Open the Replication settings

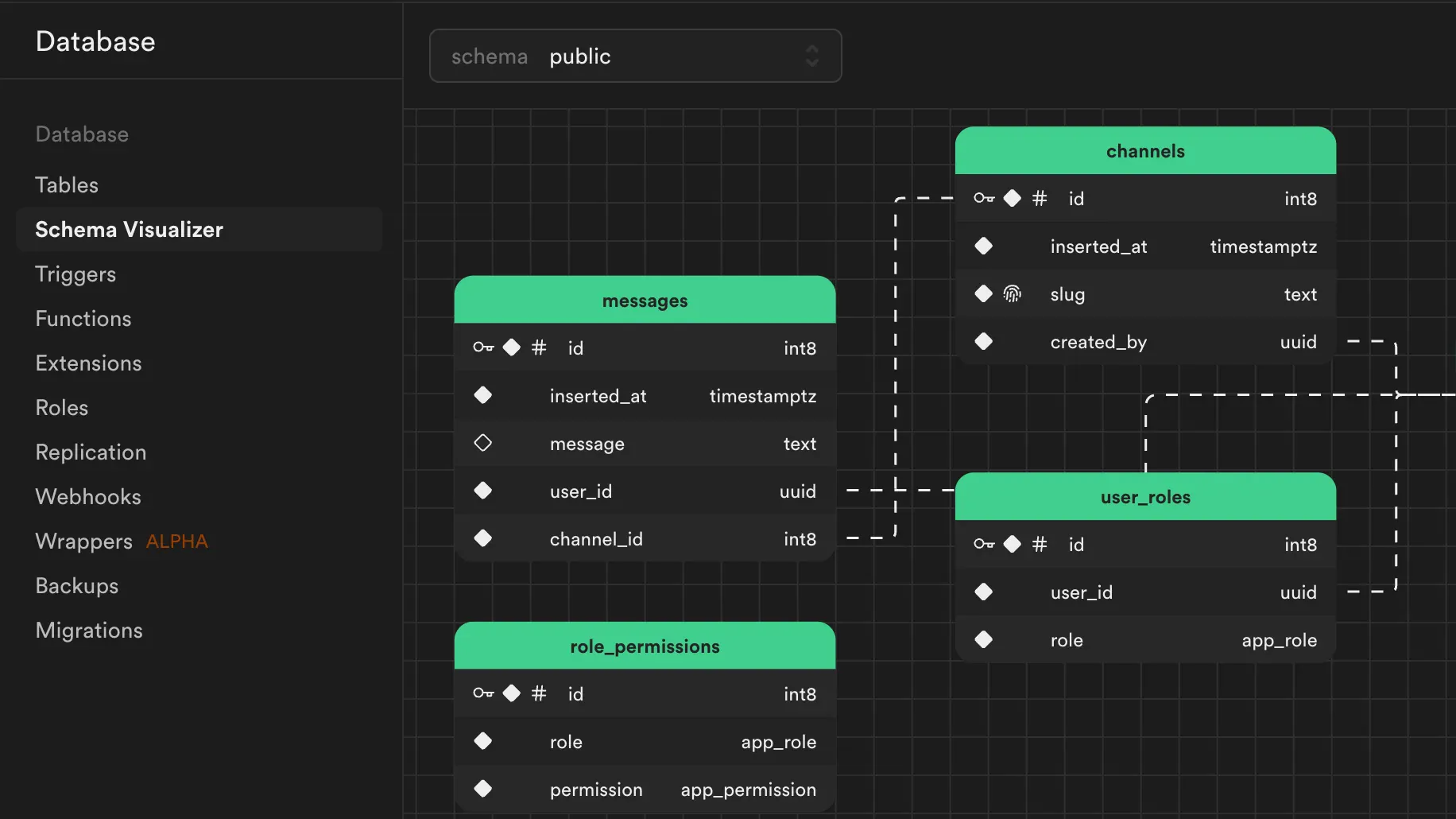tap(91, 452)
